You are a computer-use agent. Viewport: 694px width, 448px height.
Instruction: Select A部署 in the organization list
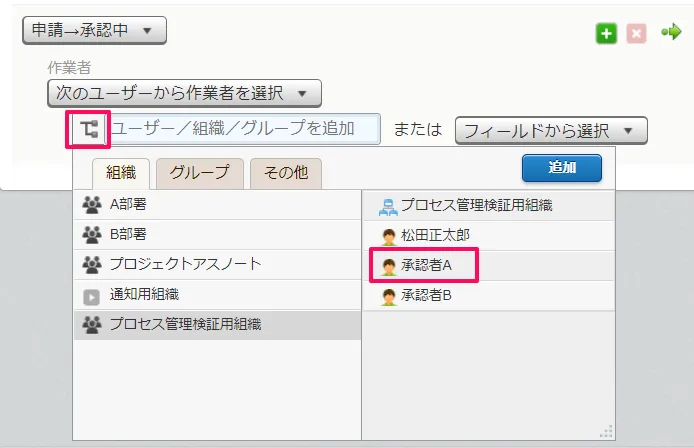pyautogui.click(x=217, y=205)
